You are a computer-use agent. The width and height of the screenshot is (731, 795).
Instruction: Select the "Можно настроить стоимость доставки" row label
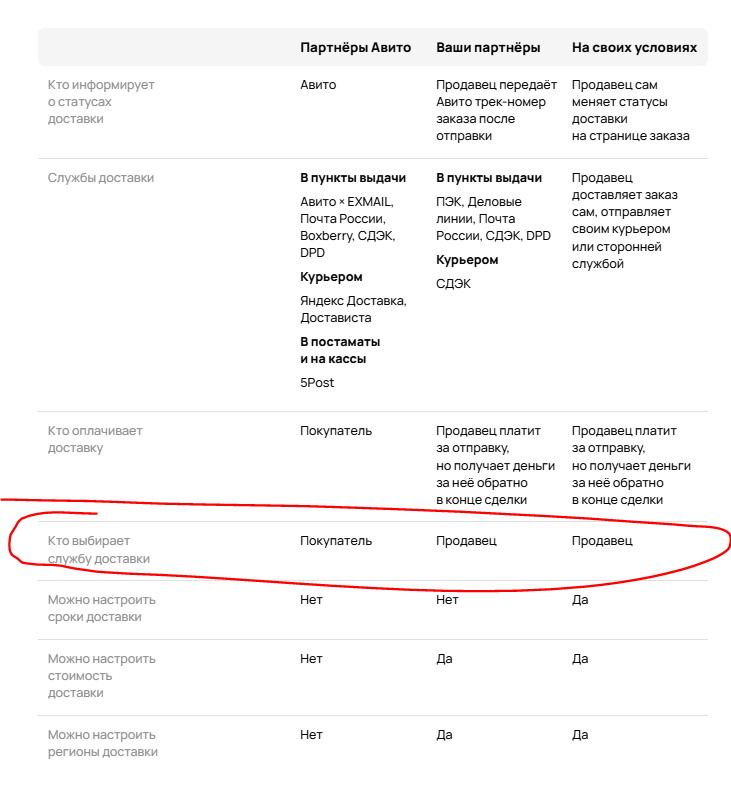102,676
